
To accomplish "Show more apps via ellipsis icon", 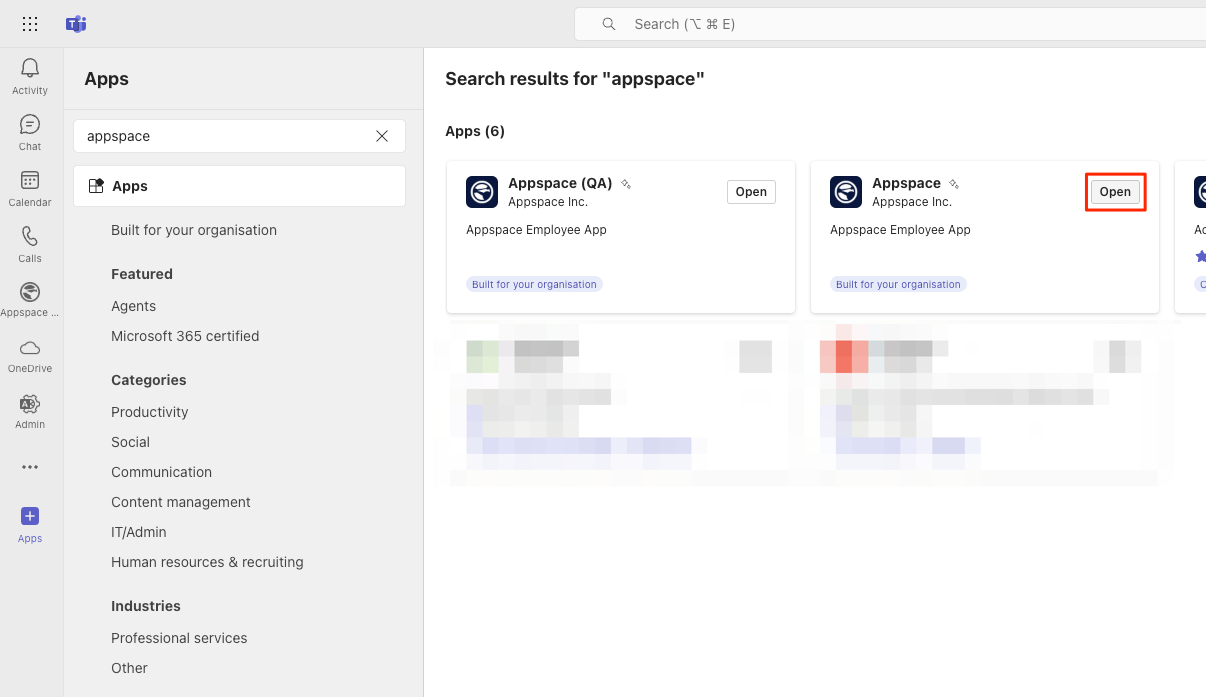I will pos(30,467).
